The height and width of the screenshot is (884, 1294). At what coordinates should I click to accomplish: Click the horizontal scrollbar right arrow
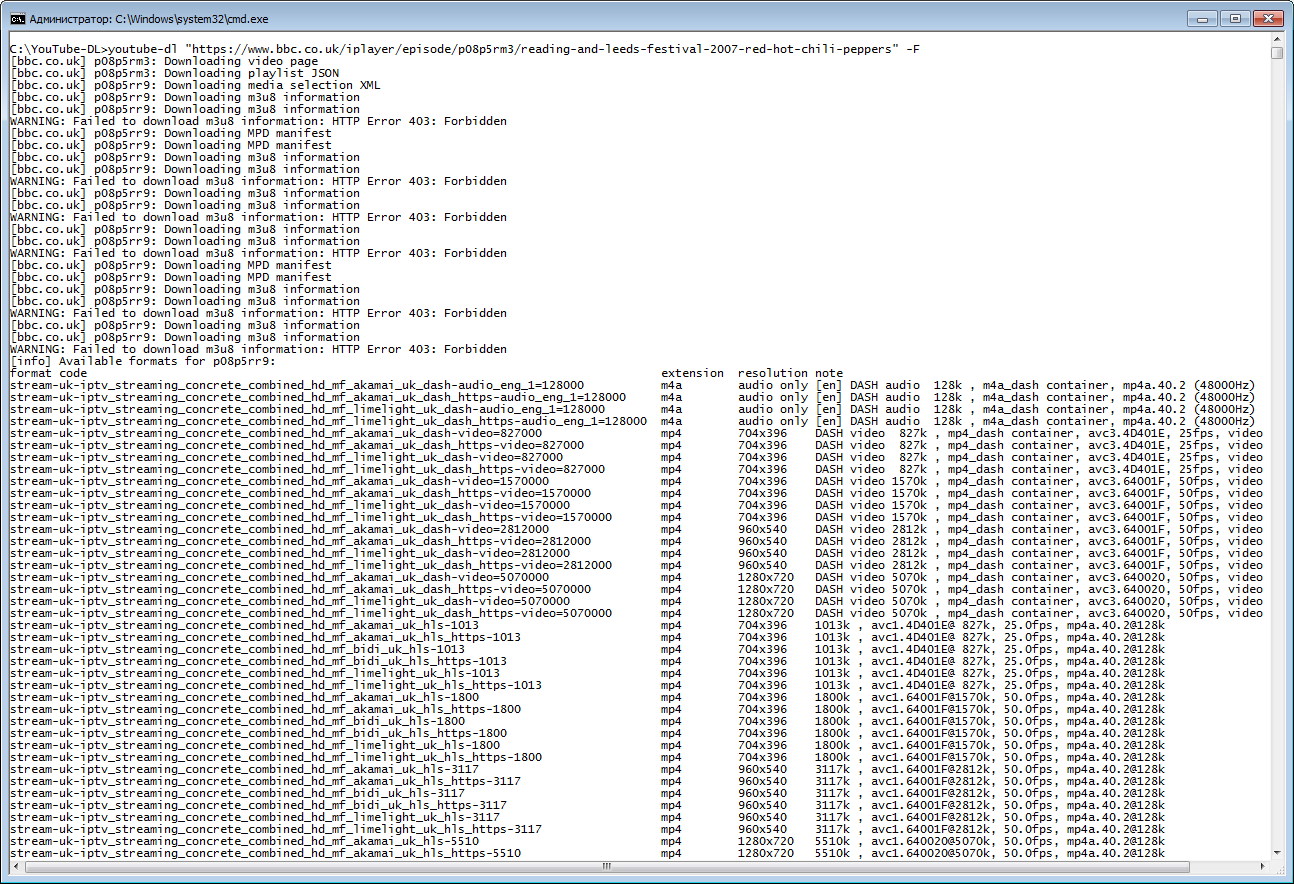coord(1262,867)
